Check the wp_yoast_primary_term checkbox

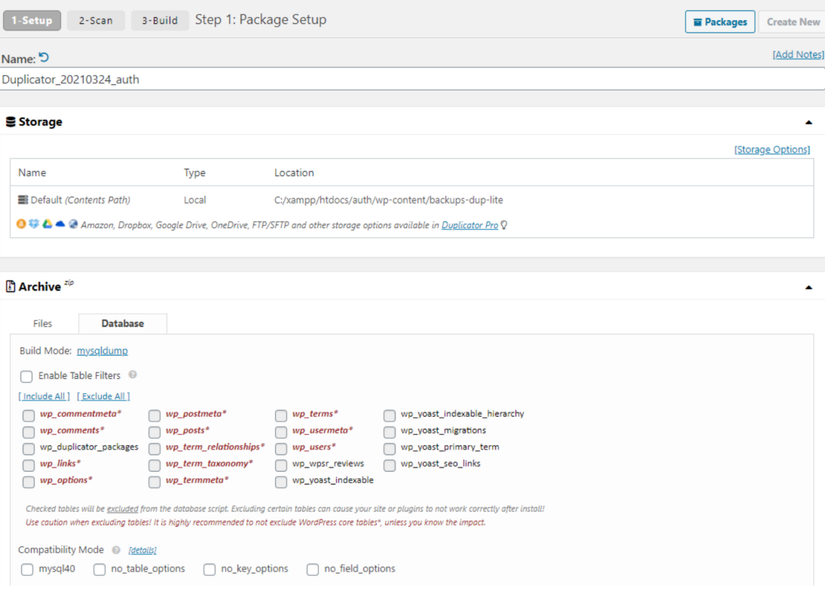[x=389, y=449]
